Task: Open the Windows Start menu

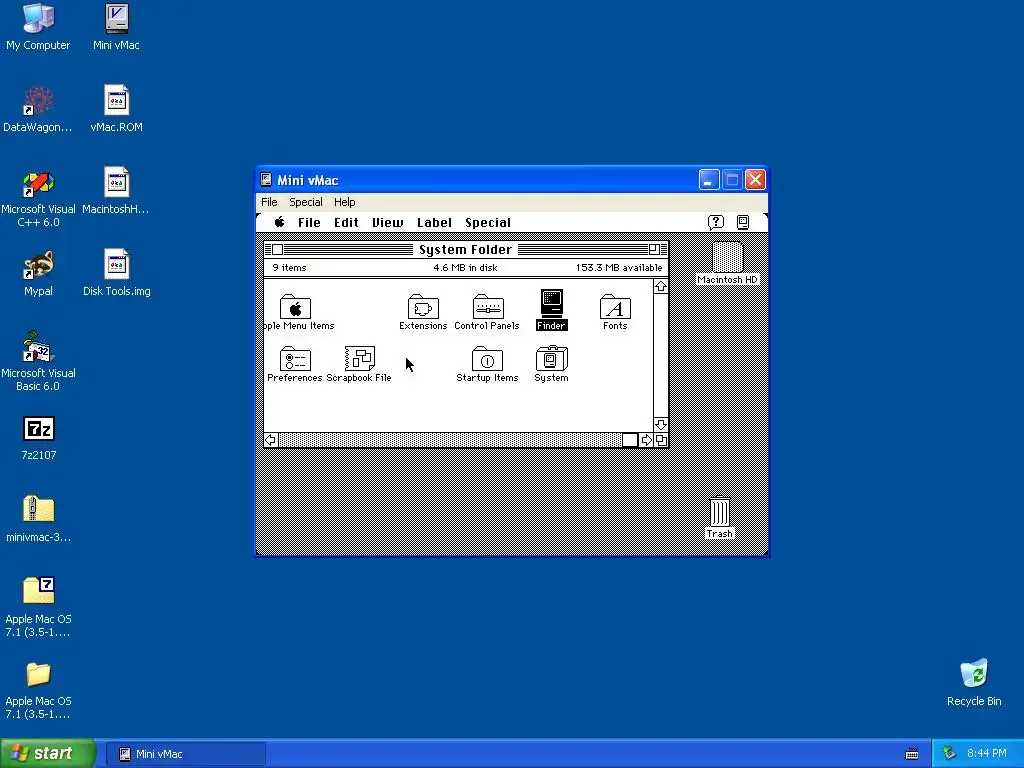Action: [47, 753]
